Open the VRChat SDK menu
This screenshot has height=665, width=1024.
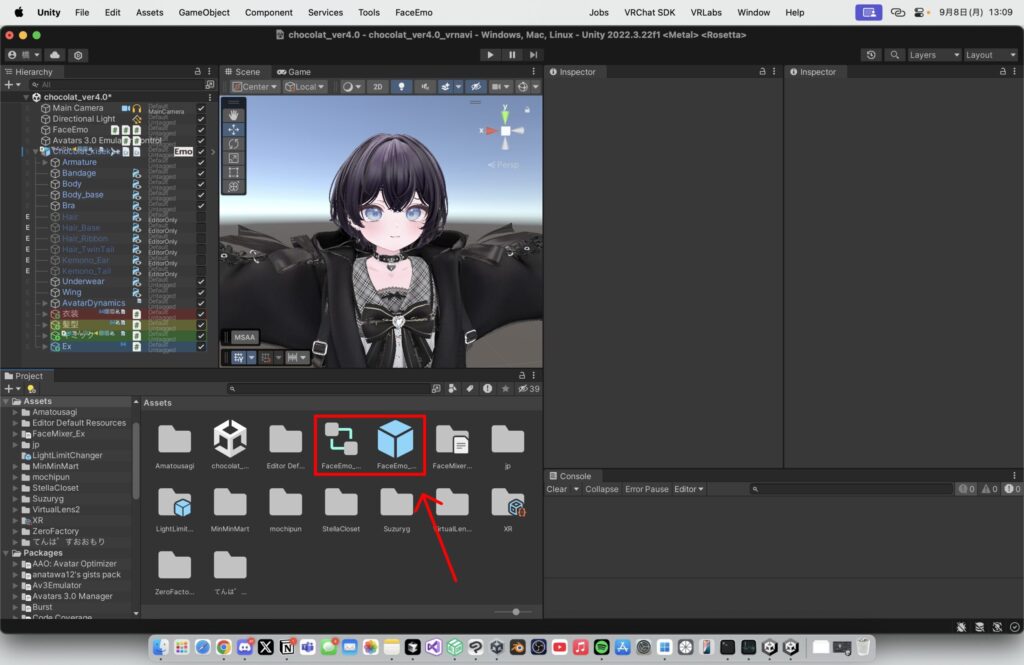pyautogui.click(x=649, y=12)
